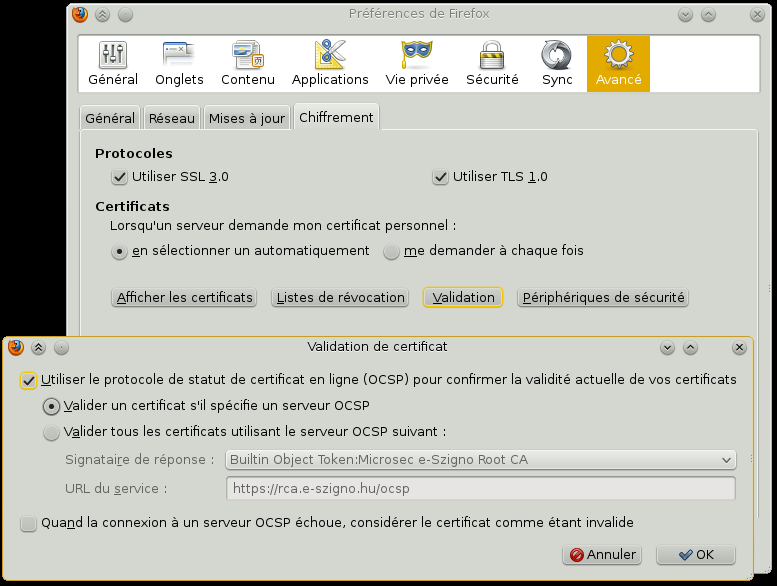Open the Mises à jour tab
777x586 pixels.
pyautogui.click(x=246, y=118)
